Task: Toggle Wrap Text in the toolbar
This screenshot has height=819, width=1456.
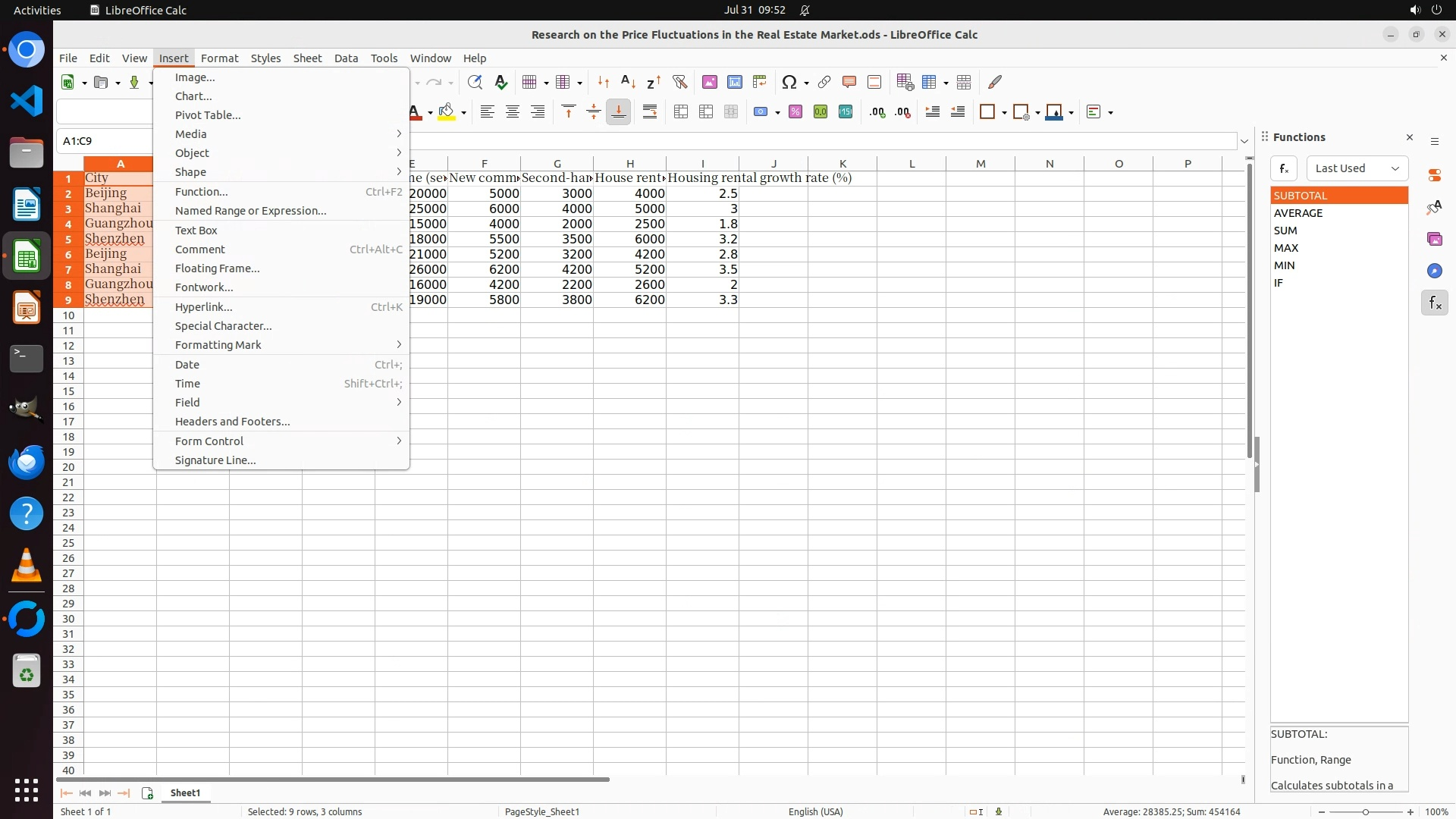Action: point(649,112)
